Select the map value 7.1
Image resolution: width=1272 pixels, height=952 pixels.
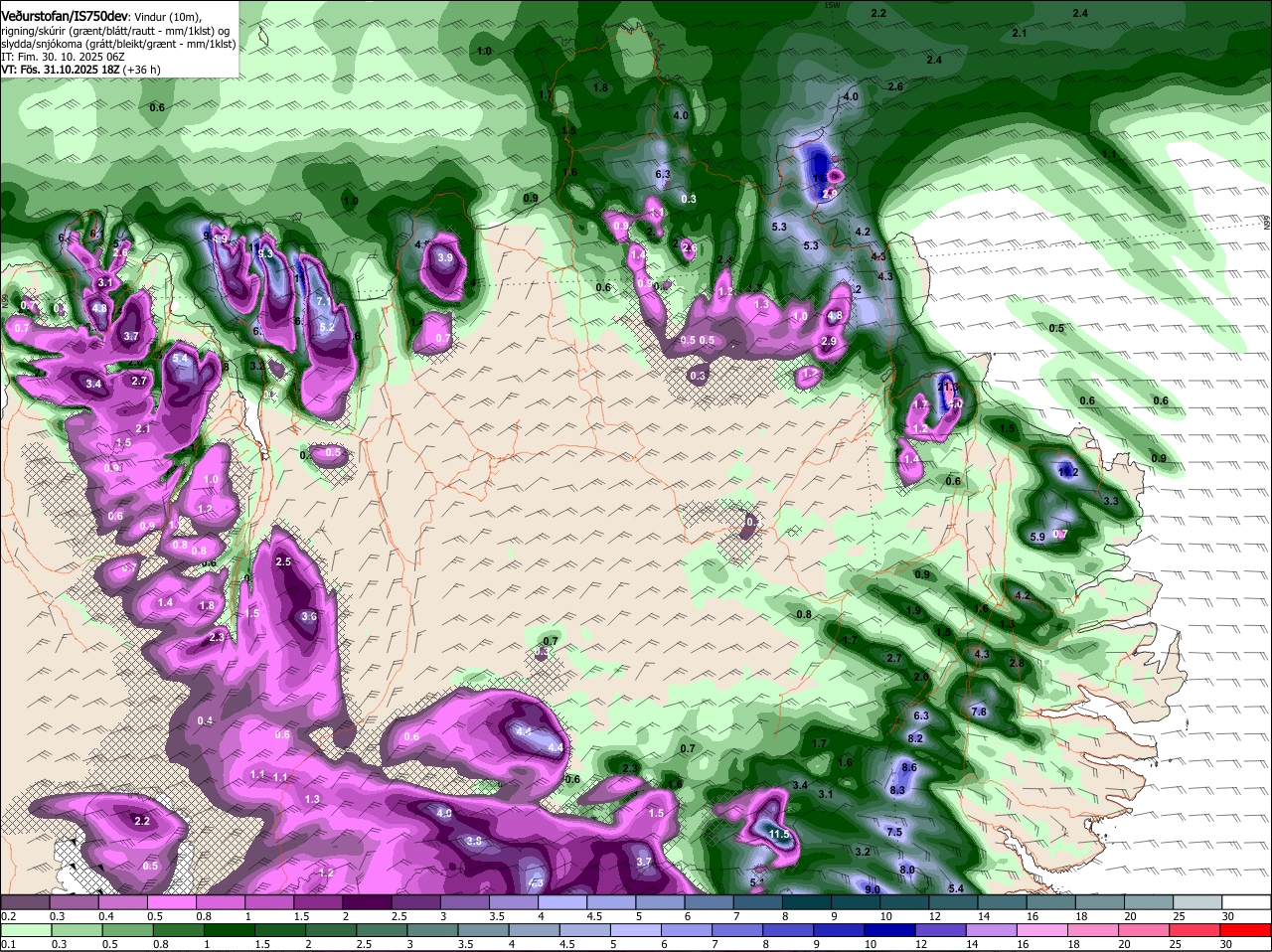coord(322,301)
